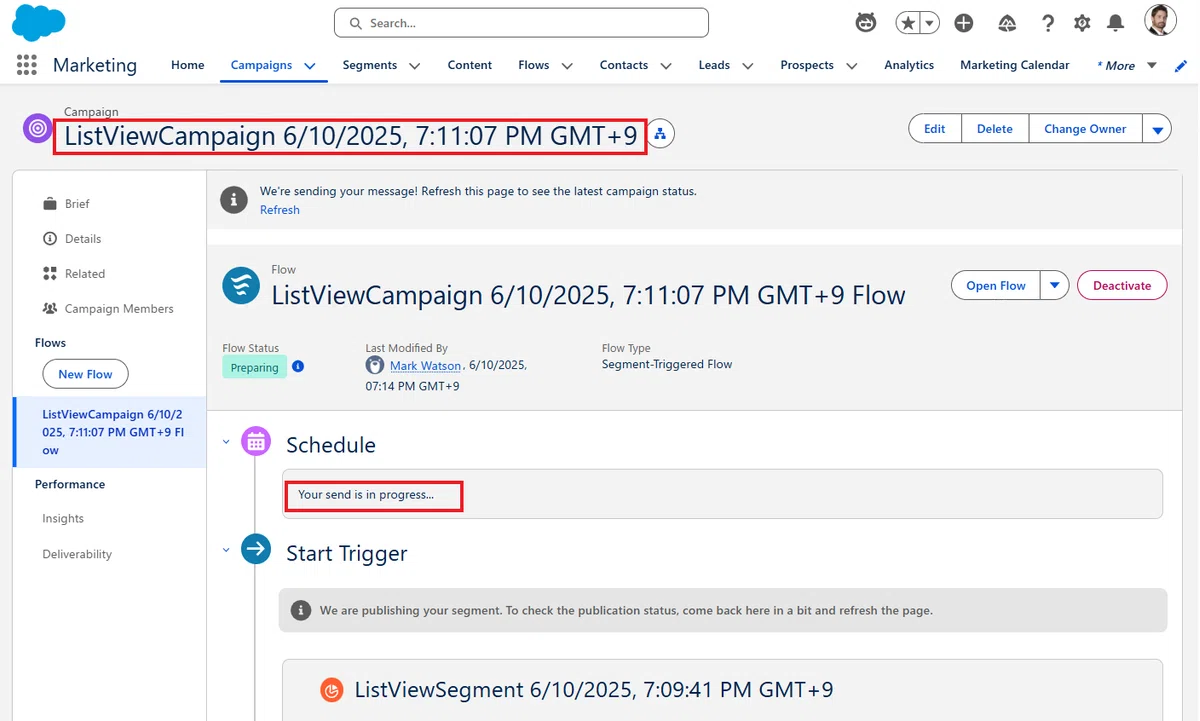This screenshot has width=1200, height=721.
Task: Click the Preparing status badge
Action: (255, 368)
